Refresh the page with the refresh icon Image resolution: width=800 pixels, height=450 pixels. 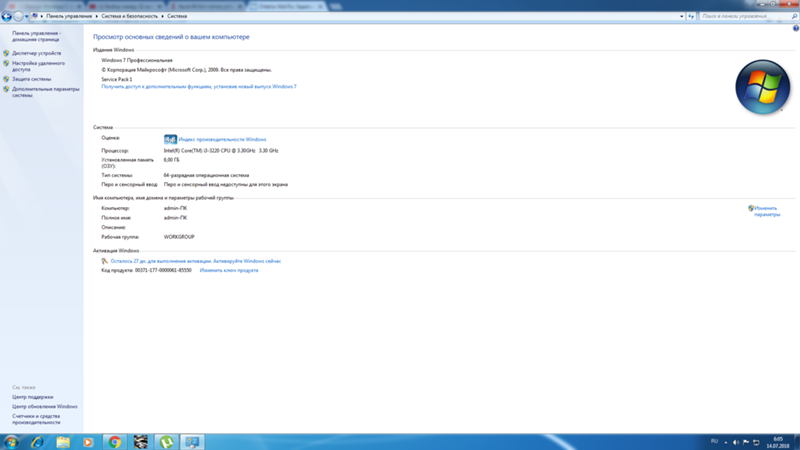(x=691, y=16)
